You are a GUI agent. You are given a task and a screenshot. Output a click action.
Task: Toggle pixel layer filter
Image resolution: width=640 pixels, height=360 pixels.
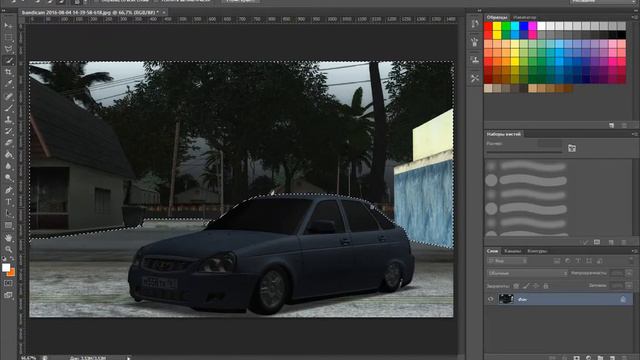(x=557, y=260)
